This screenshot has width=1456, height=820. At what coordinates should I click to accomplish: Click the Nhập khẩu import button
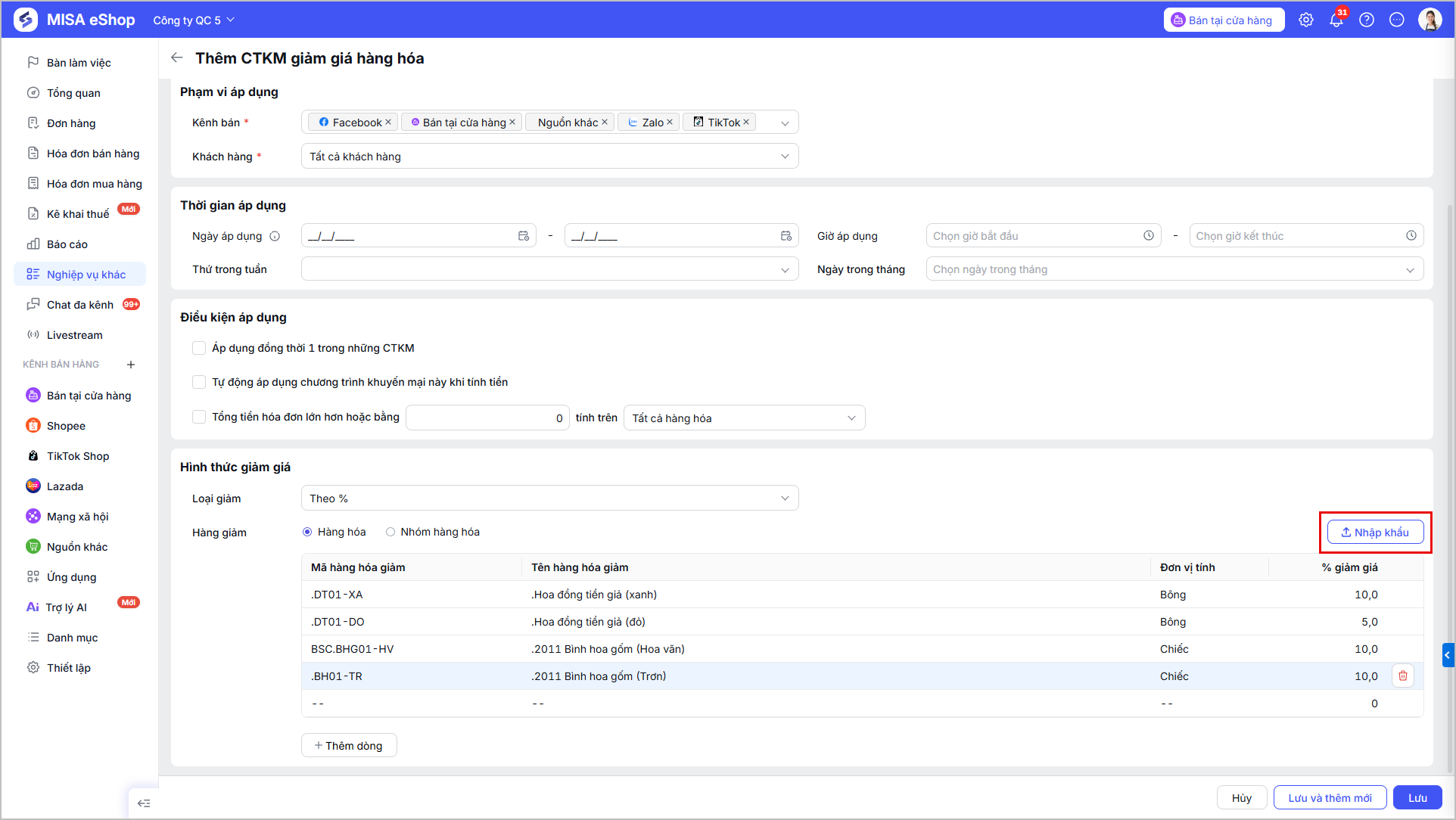point(1375,533)
